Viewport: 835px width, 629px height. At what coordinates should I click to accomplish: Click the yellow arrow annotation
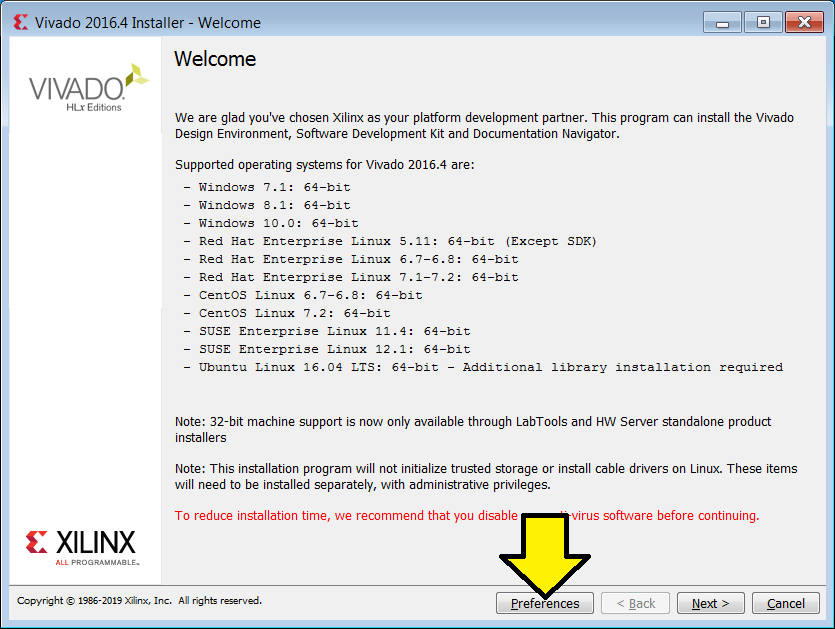[545, 555]
